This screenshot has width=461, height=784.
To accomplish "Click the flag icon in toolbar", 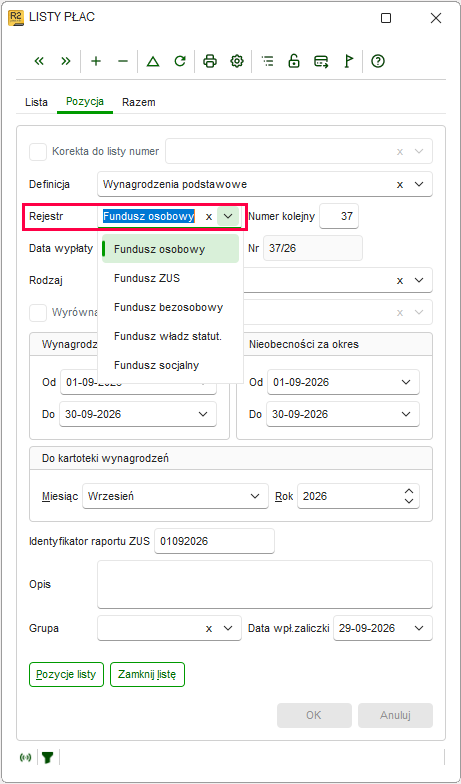I will (348, 61).
